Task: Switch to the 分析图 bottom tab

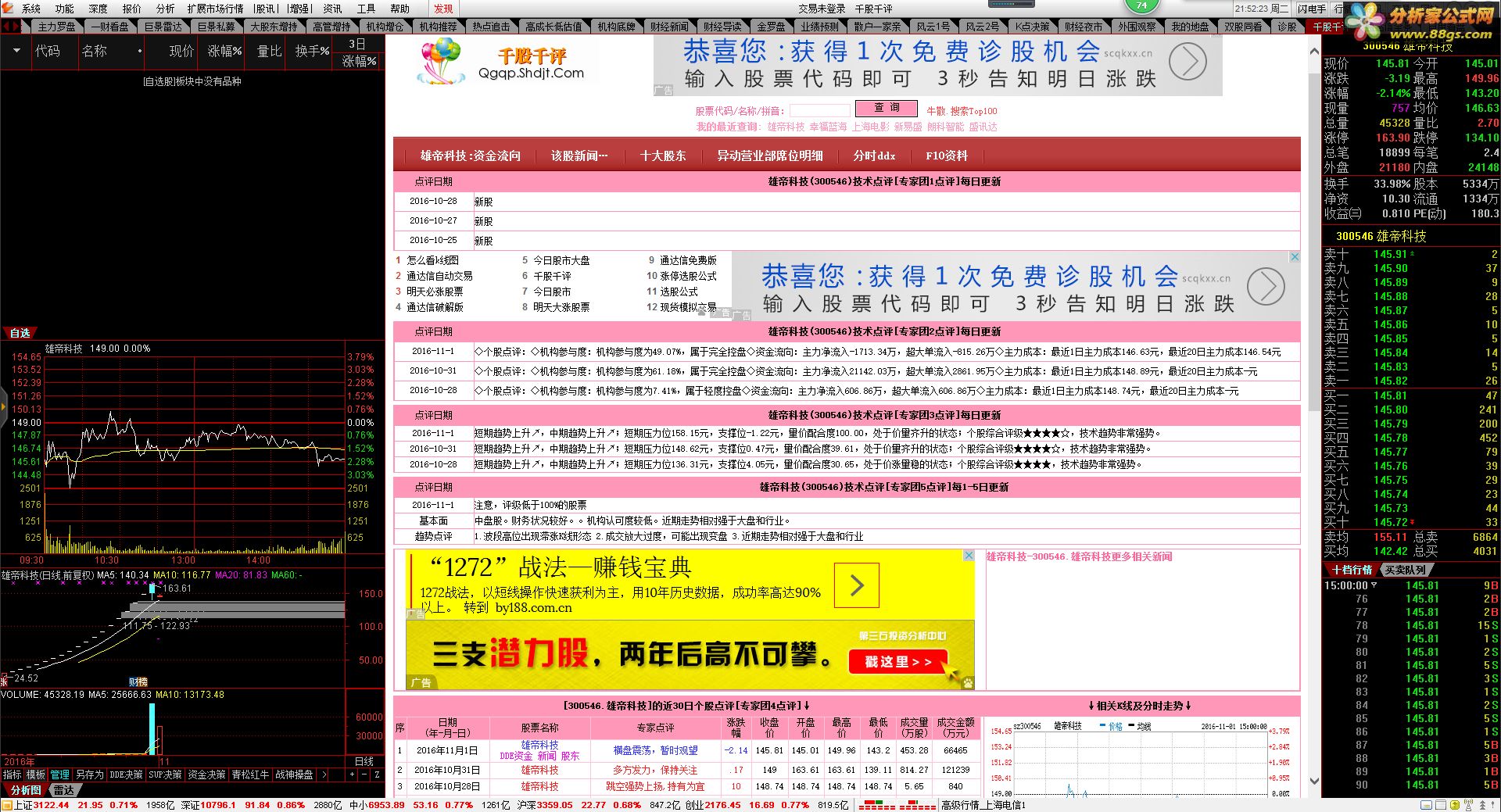Action: coord(26,790)
